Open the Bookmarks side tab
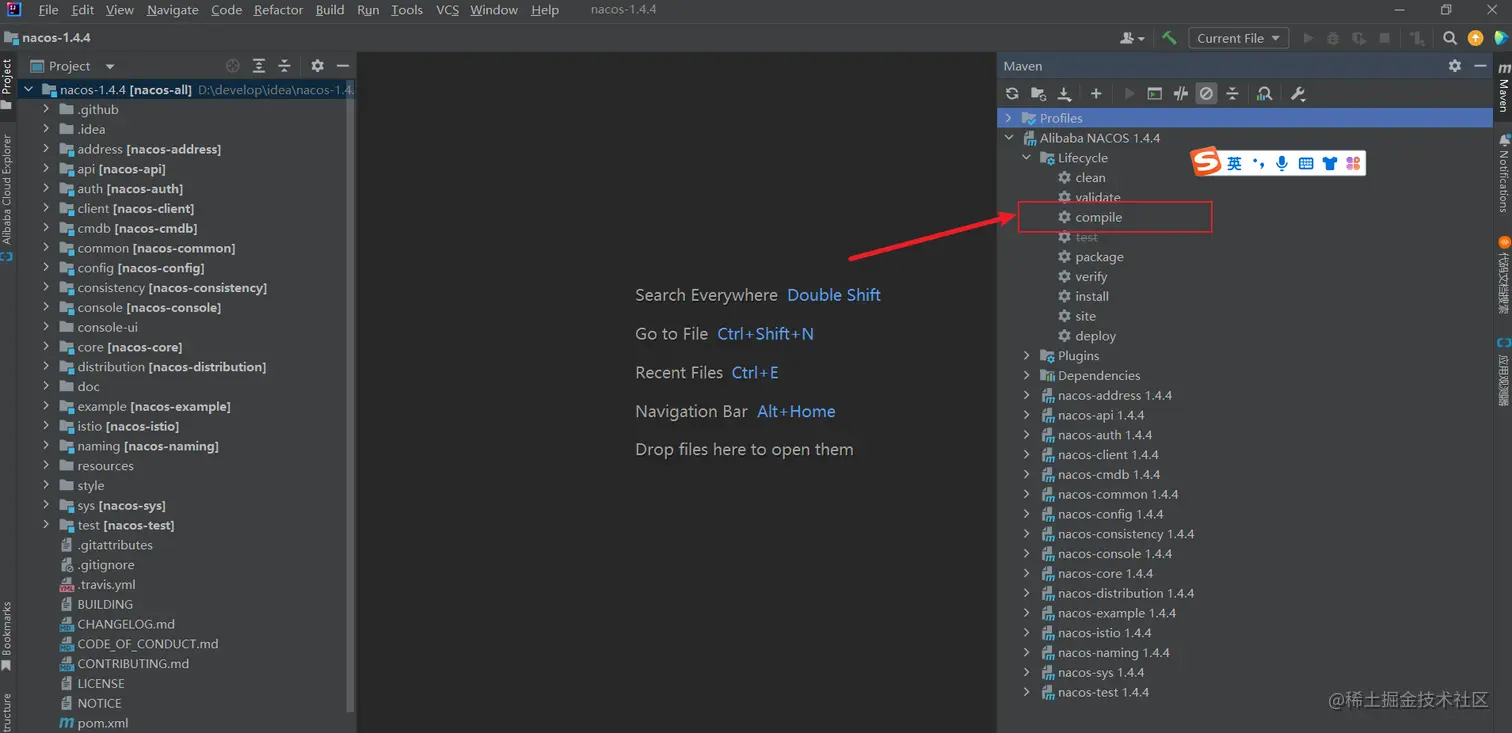Image resolution: width=1512 pixels, height=733 pixels. 7,635
